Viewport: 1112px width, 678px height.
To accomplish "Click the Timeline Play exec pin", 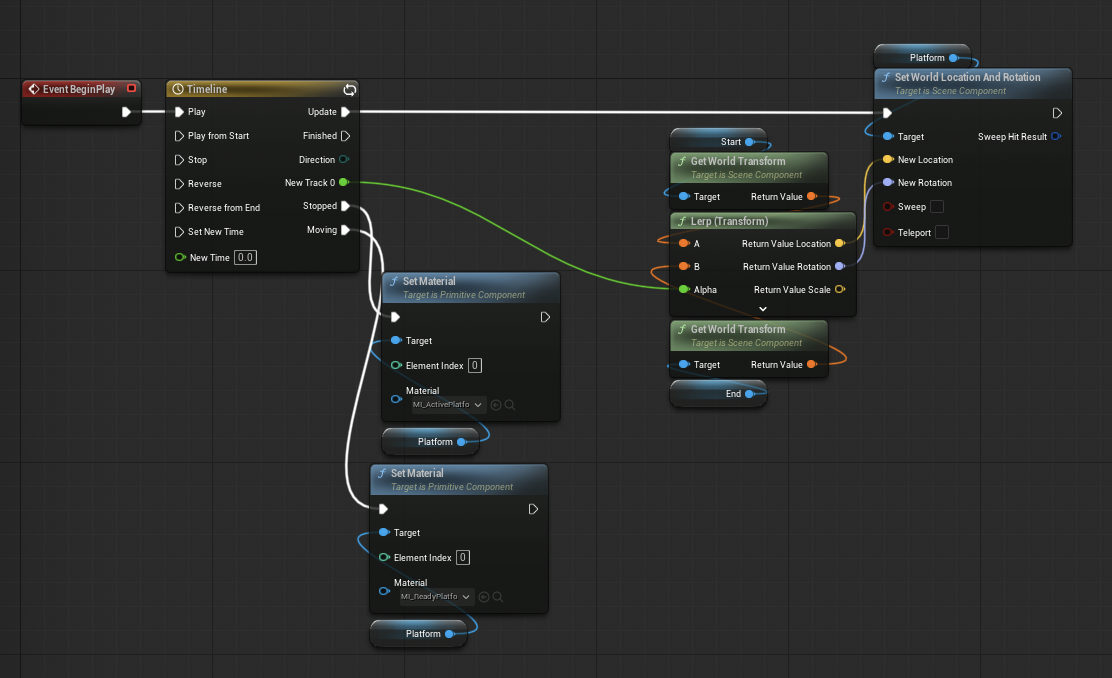I will [x=179, y=112].
